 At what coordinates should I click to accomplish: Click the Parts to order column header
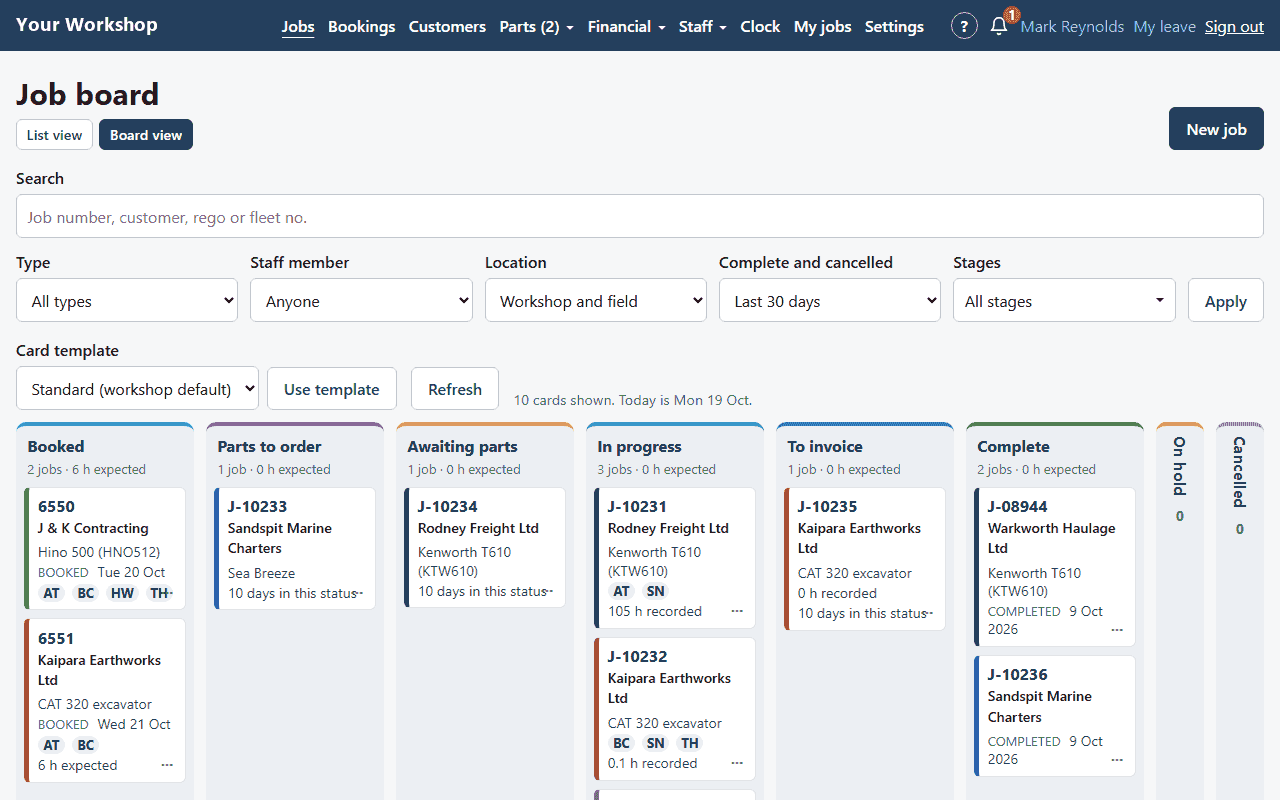click(x=270, y=446)
